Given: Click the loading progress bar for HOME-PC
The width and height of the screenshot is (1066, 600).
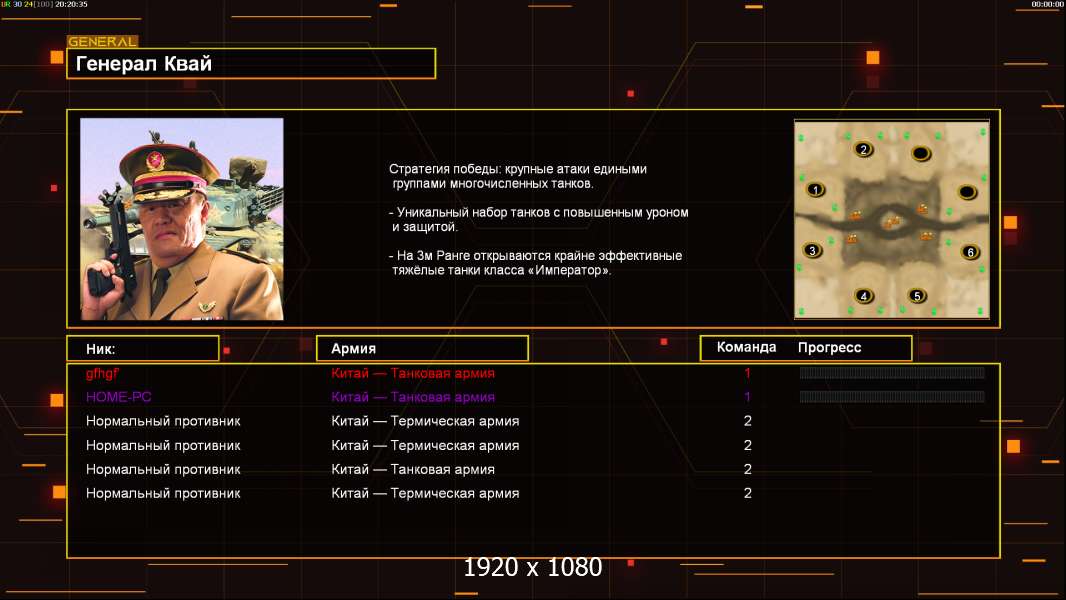Looking at the screenshot, I should coord(892,396).
